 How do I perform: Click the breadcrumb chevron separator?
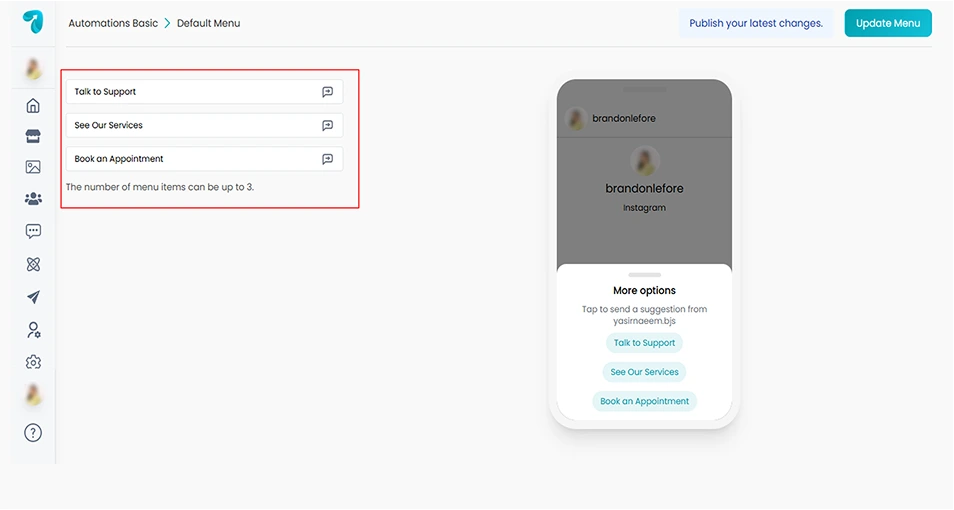click(x=167, y=23)
